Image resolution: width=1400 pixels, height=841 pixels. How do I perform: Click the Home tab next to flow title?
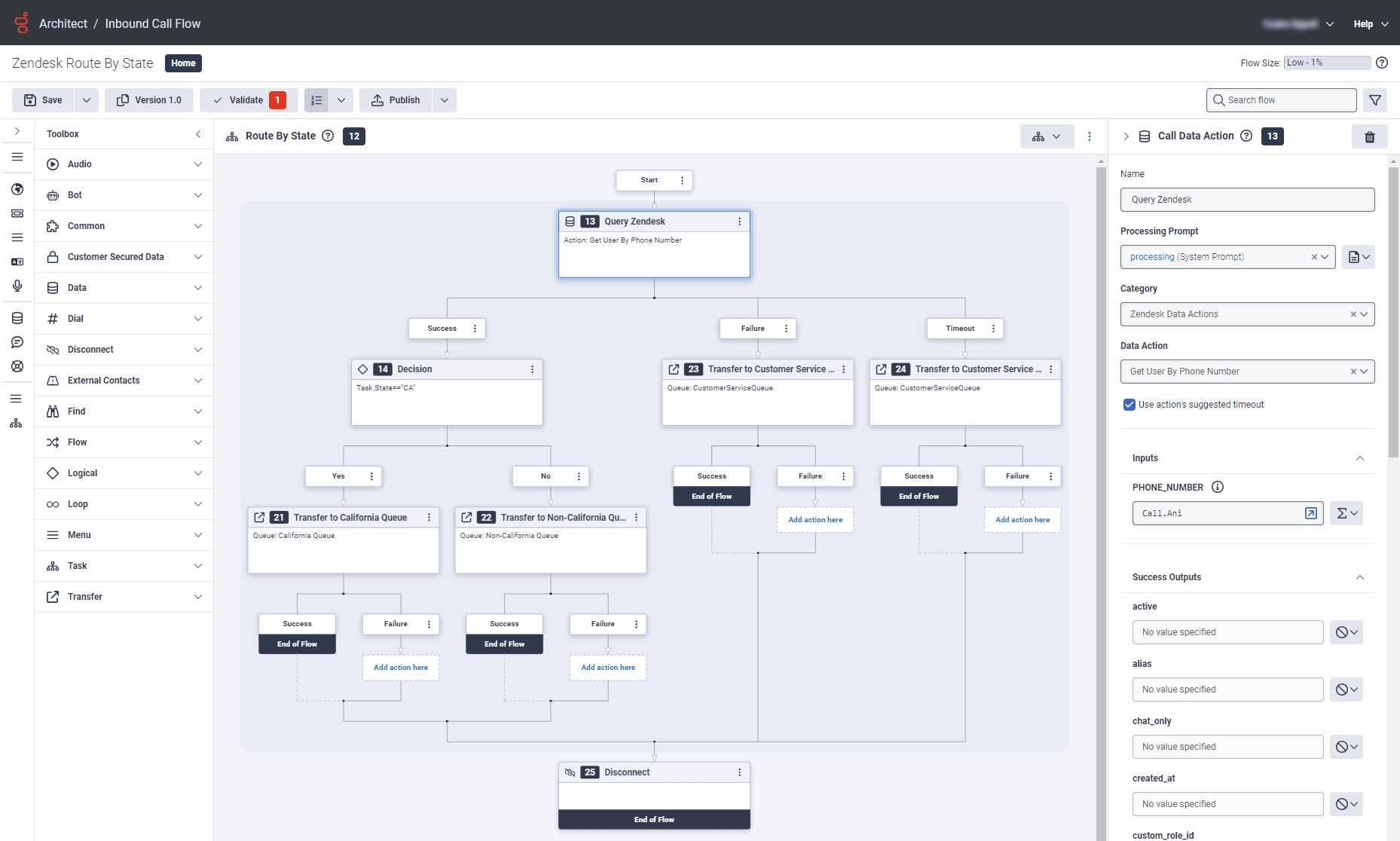pyautogui.click(x=182, y=63)
